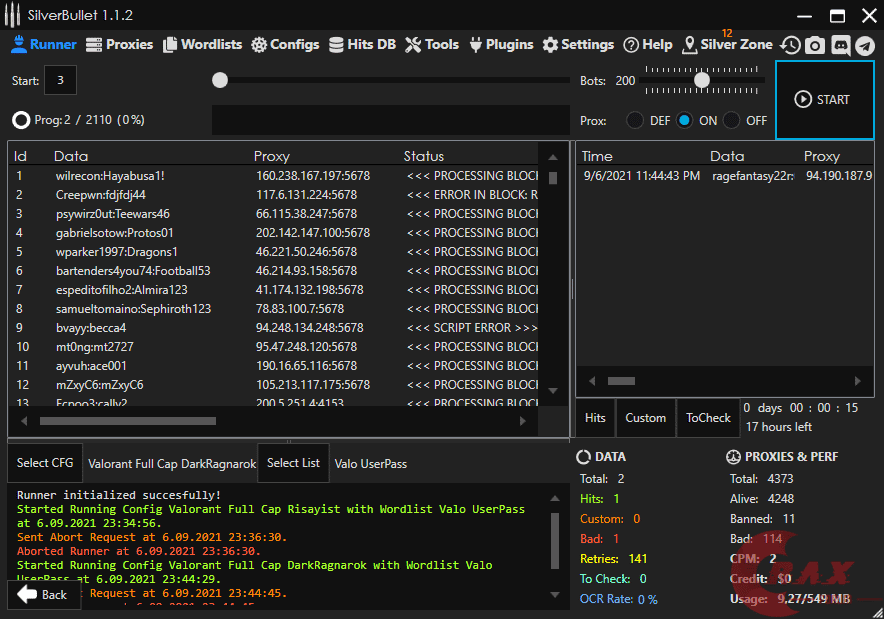Image resolution: width=884 pixels, height=619 pixels.
Task: Select the ON proxy mode radio
Action: coord(684,120)
